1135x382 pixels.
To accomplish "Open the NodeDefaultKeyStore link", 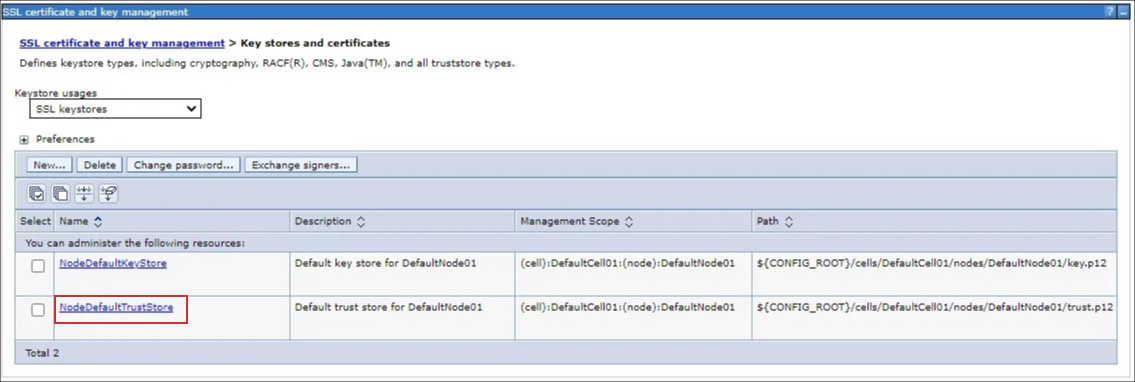I will pyautogui.click(x=113, y=263).
